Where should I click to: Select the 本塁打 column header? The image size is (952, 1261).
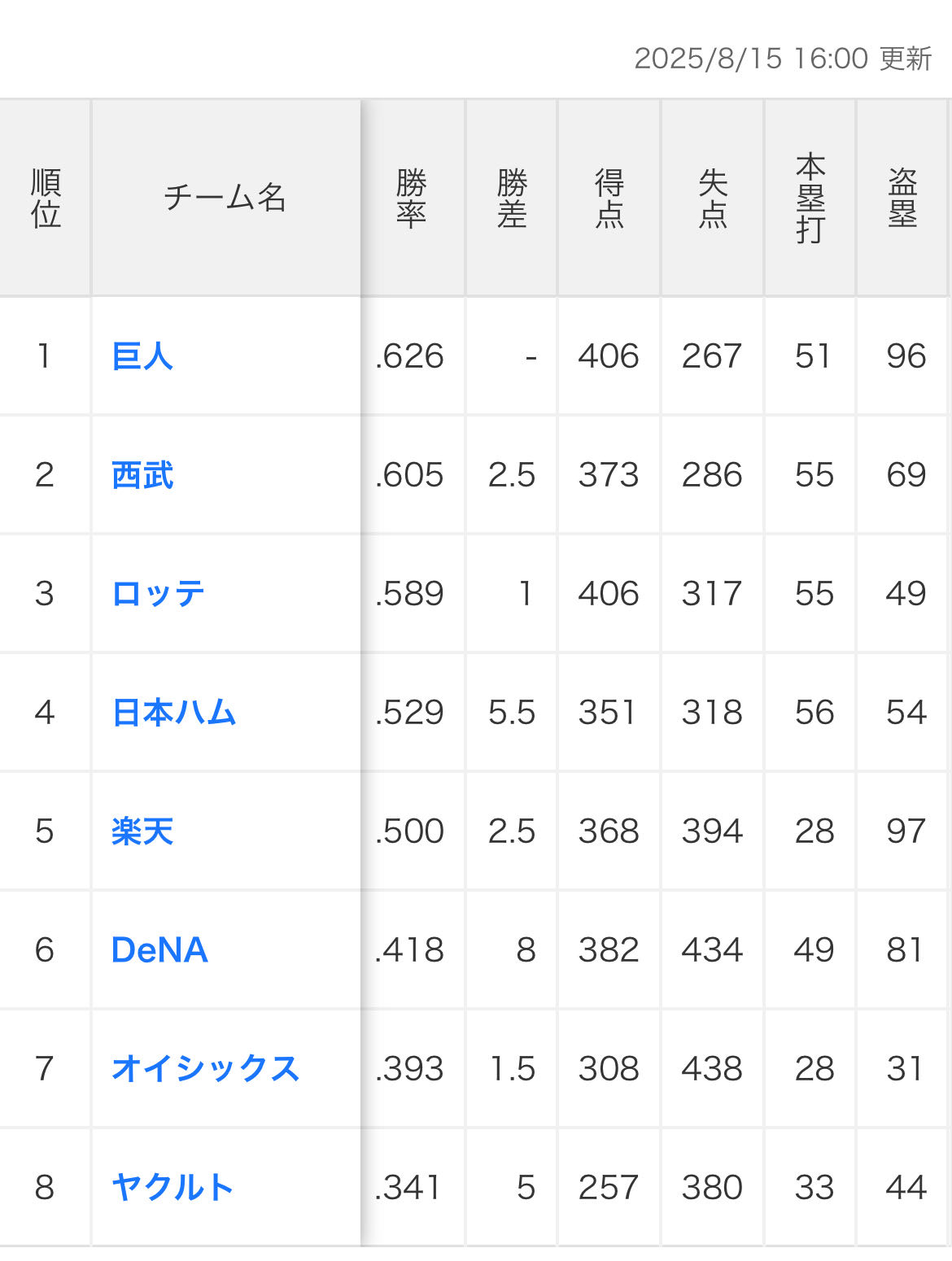click(810, 198)
